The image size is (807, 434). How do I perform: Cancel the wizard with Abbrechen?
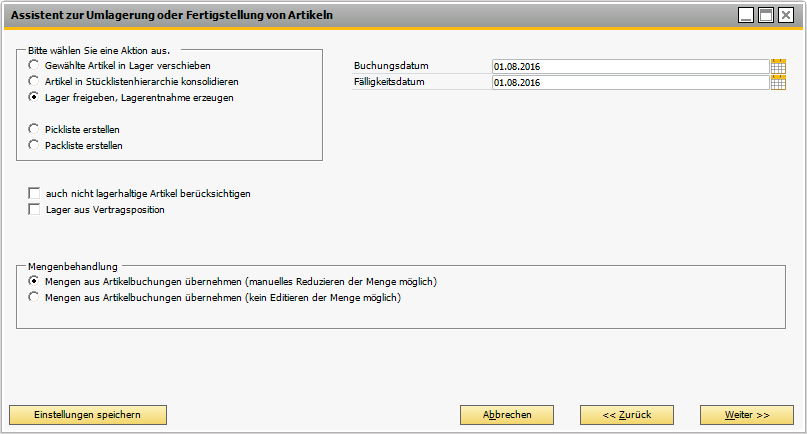507,415
